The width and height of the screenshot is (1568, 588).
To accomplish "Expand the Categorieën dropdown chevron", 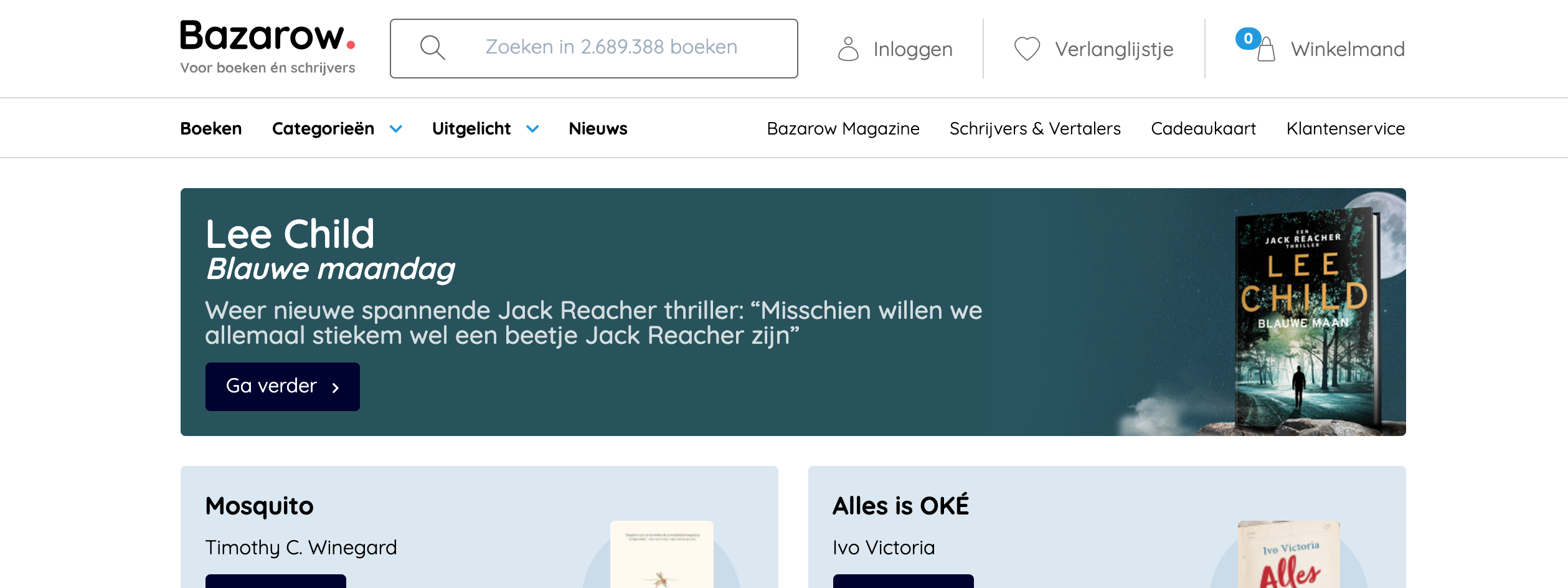I will coord(395,129).
